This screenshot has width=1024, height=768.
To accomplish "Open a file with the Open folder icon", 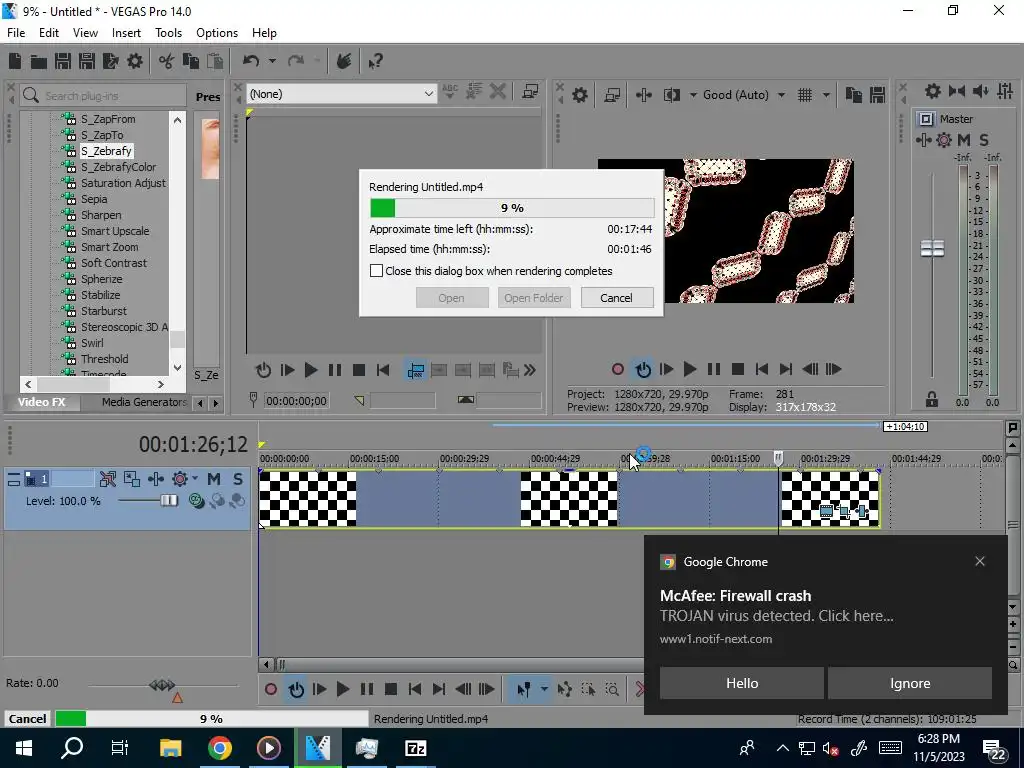I will [39, 61].
